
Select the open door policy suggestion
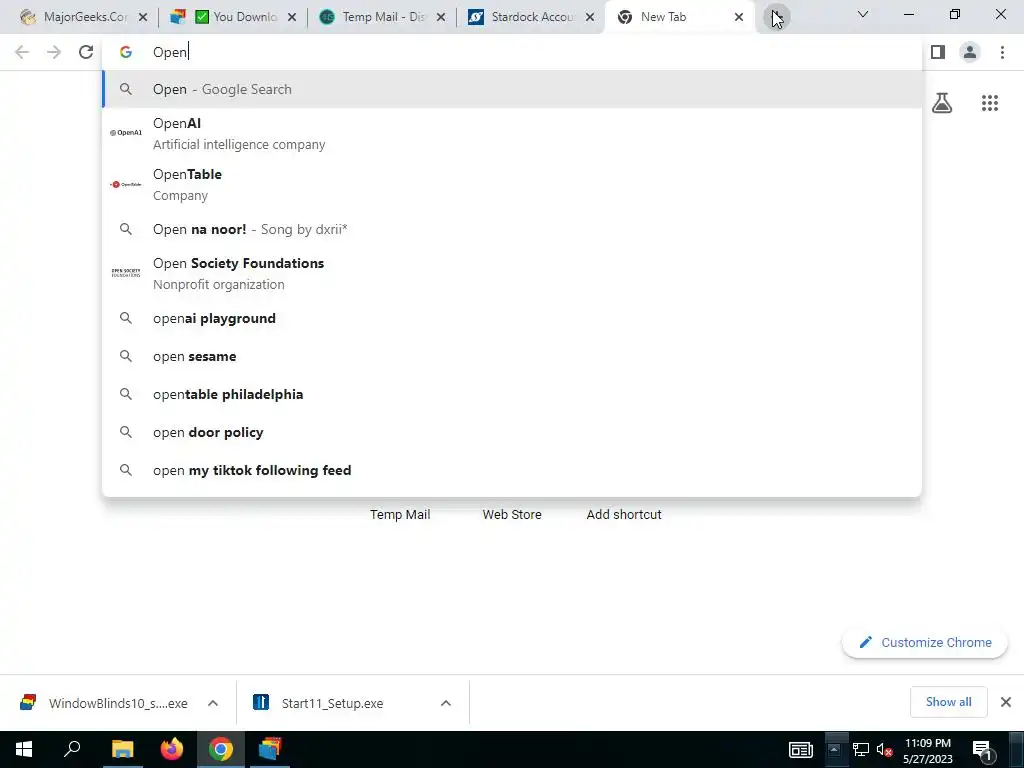tap(512, 432)
